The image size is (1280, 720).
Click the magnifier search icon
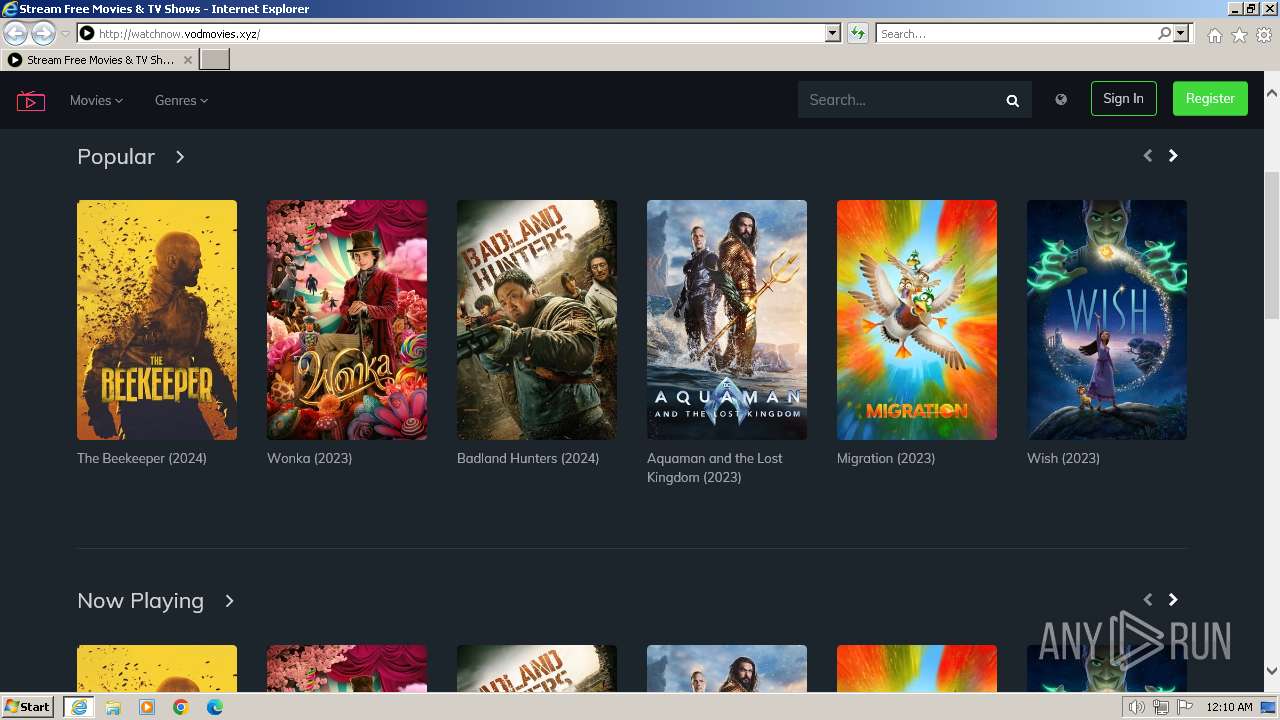(x=1013, y=100)
